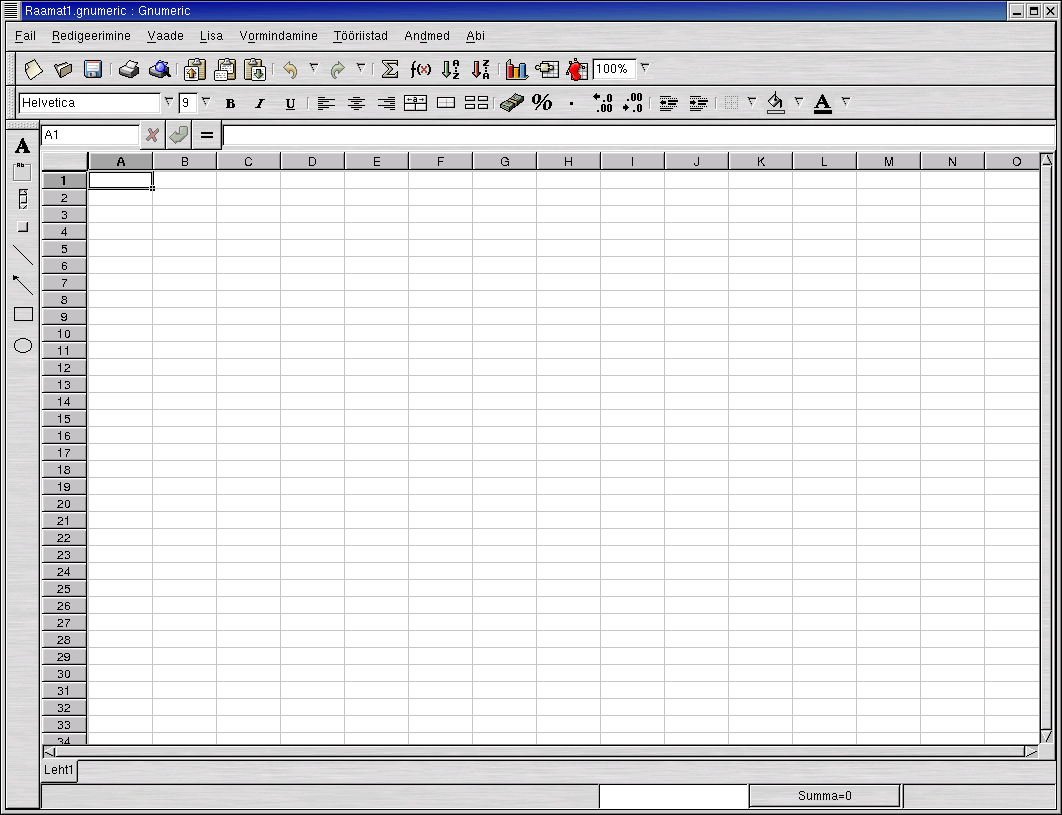Click the equals button beside the formula bar
The image size is (1062, 815).
(207, 135)
